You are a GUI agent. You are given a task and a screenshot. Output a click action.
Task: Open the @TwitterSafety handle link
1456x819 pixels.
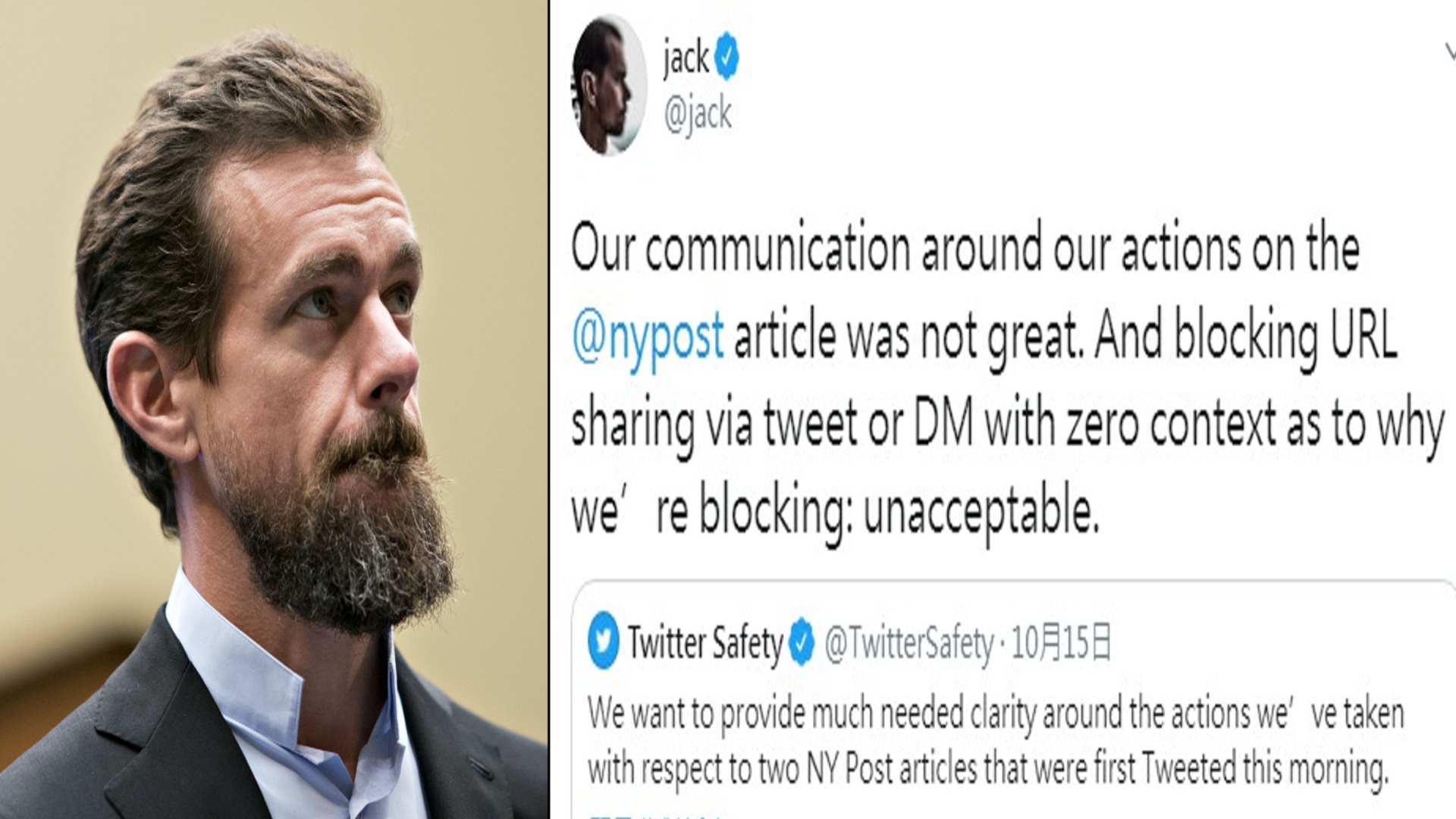point(908,643)
